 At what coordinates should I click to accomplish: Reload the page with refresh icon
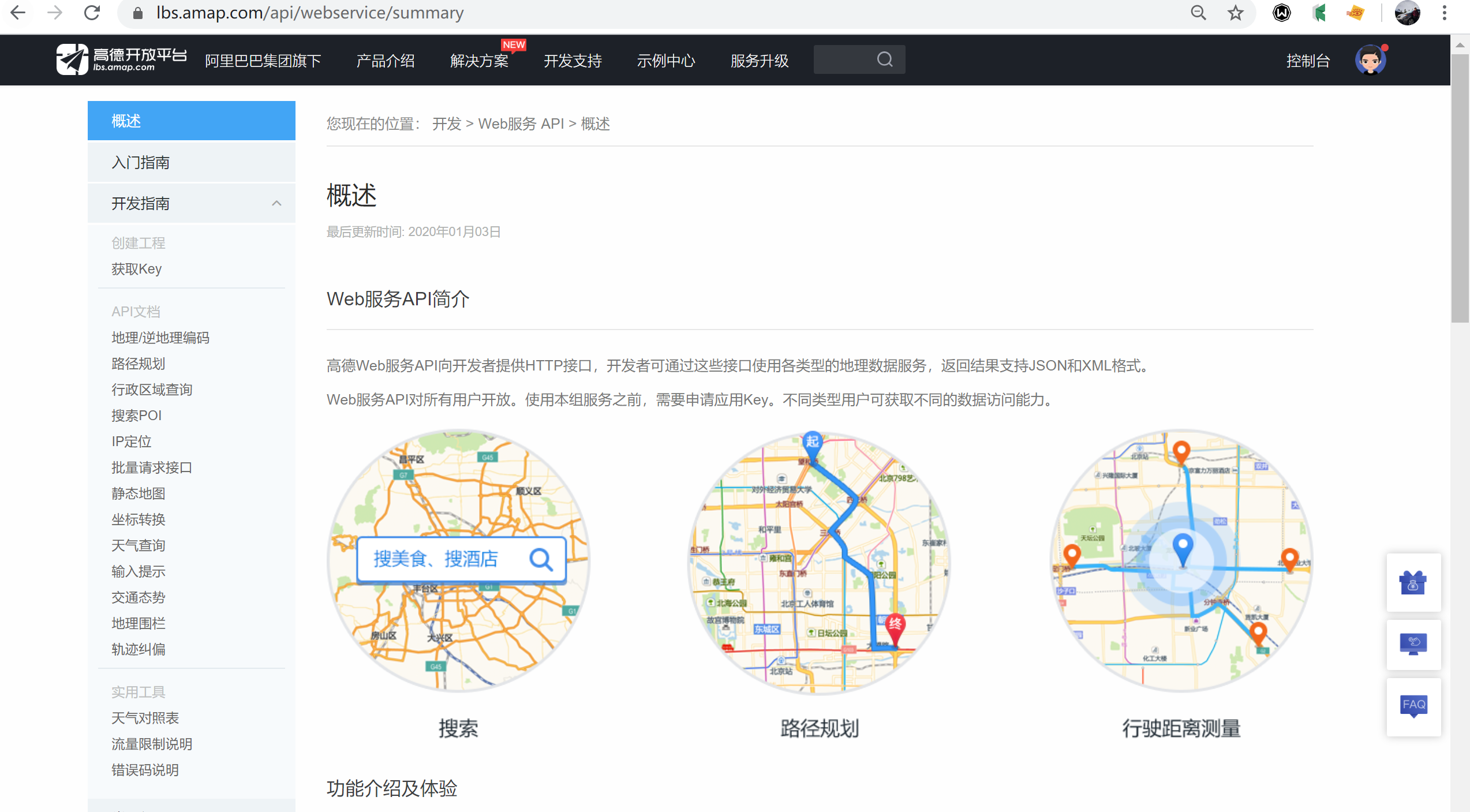tap(92, 13)
